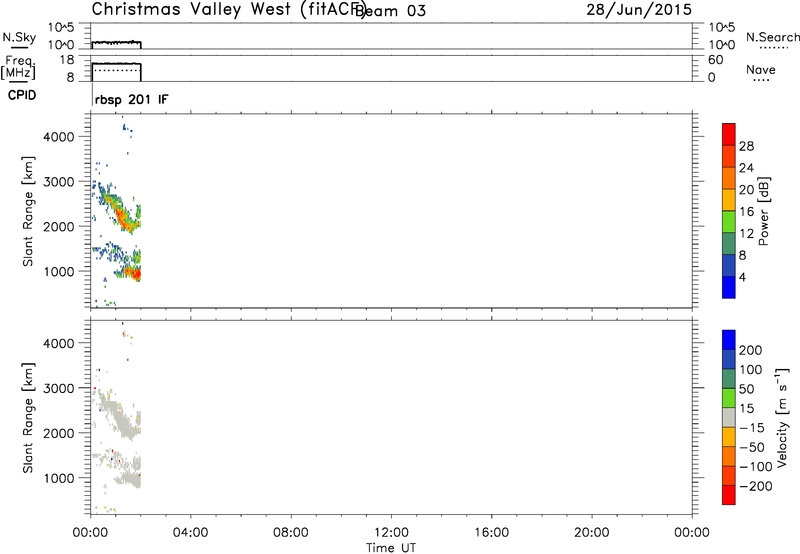Select the '20:00' time tick label
The width and height of the screenshot is (800, 554).
(591, 533)
